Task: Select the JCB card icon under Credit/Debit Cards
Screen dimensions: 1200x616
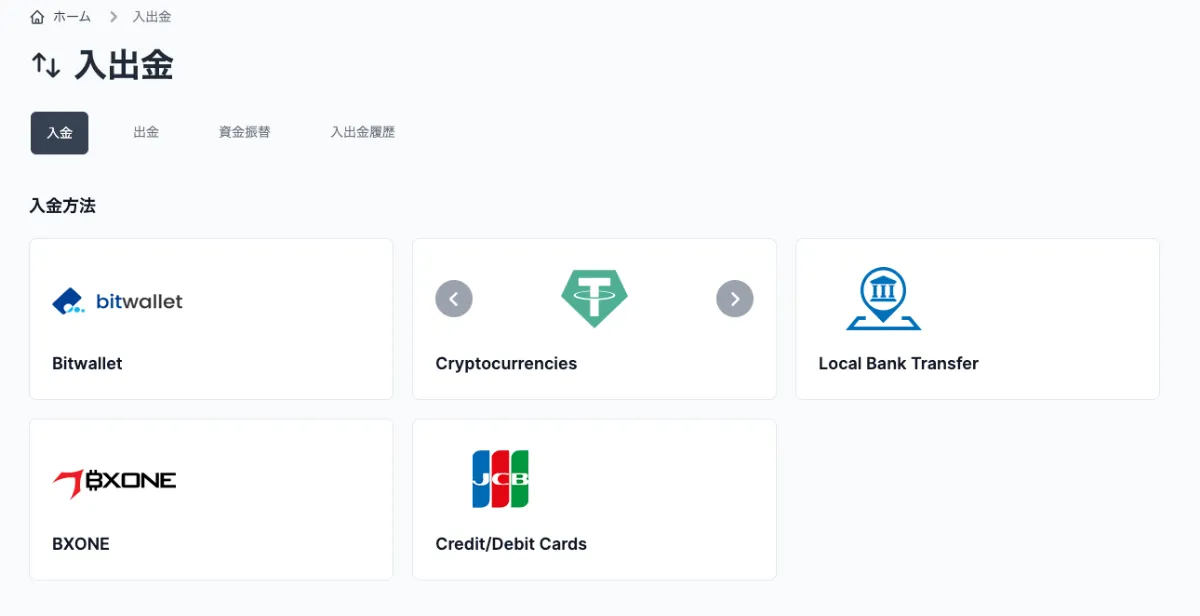Action: (500, 479)
